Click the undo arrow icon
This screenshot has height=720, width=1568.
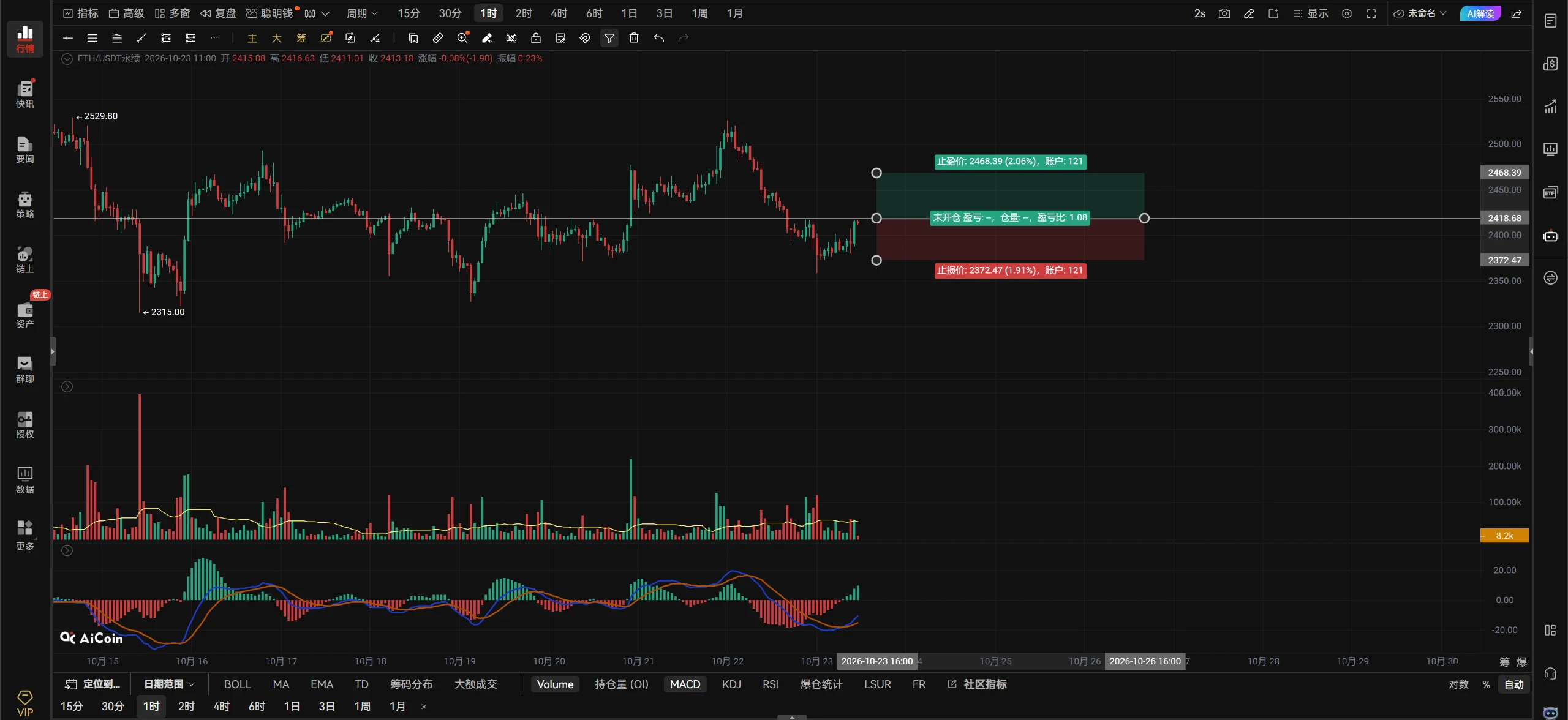(658, 38)
